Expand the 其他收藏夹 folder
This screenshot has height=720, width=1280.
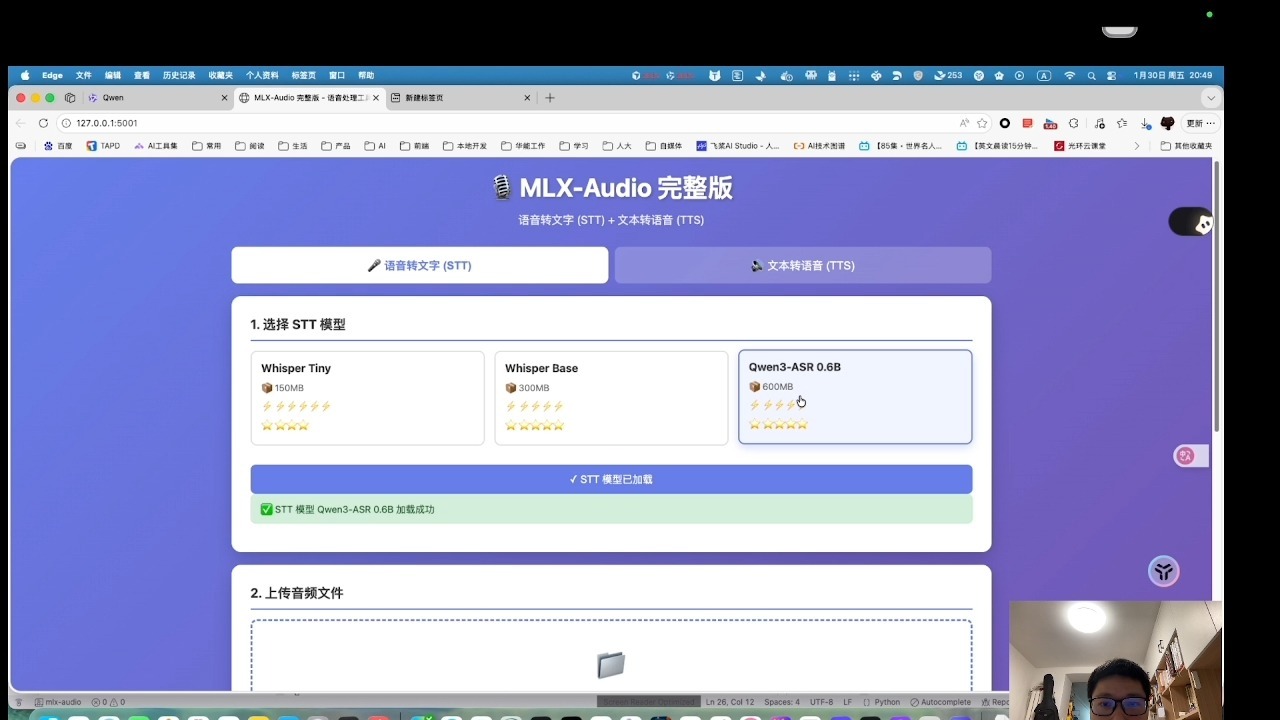tap(1186, 146)
